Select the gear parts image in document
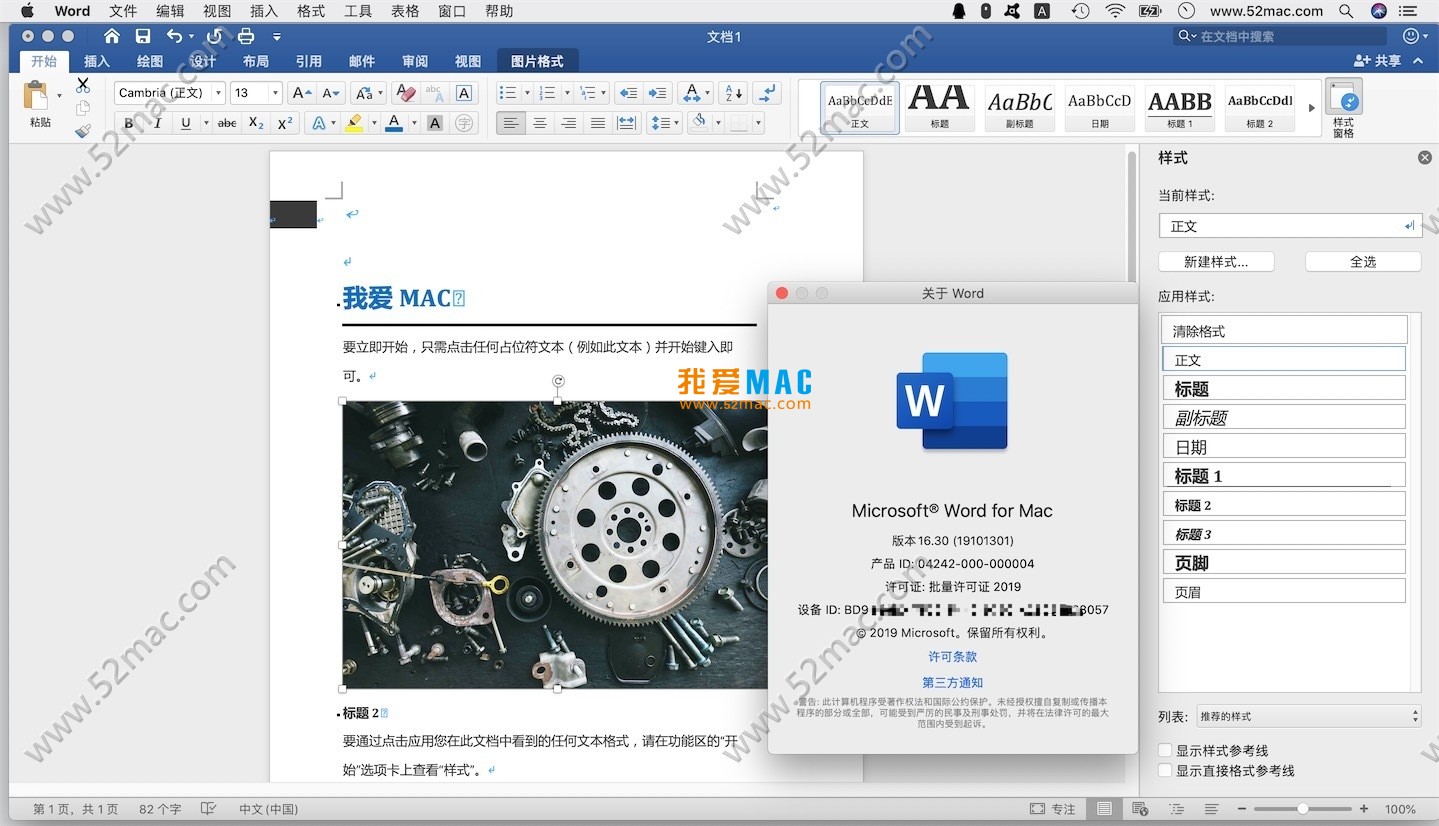The height and width of the screenshot is (826, 1439). (555, 544)
